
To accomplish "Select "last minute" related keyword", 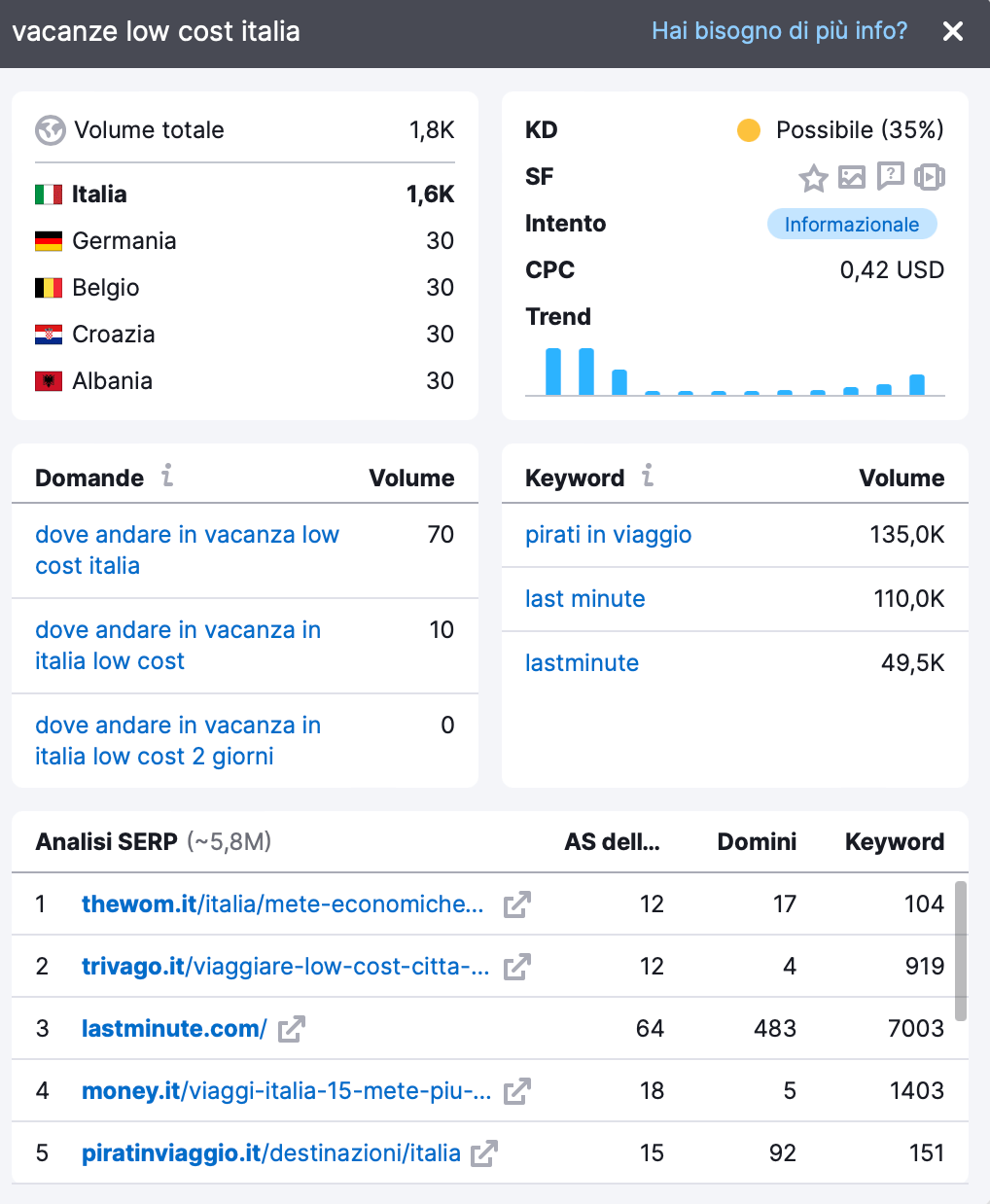I will click(584, 599).
